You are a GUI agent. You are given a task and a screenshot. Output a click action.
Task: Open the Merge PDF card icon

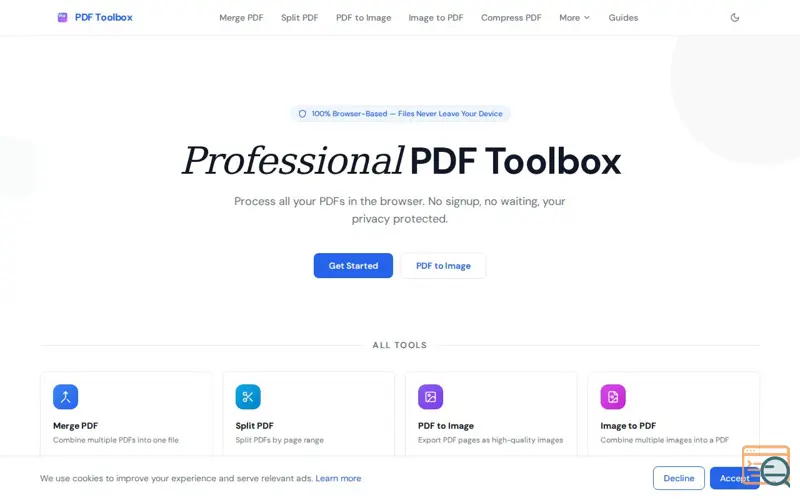[65, 397]
